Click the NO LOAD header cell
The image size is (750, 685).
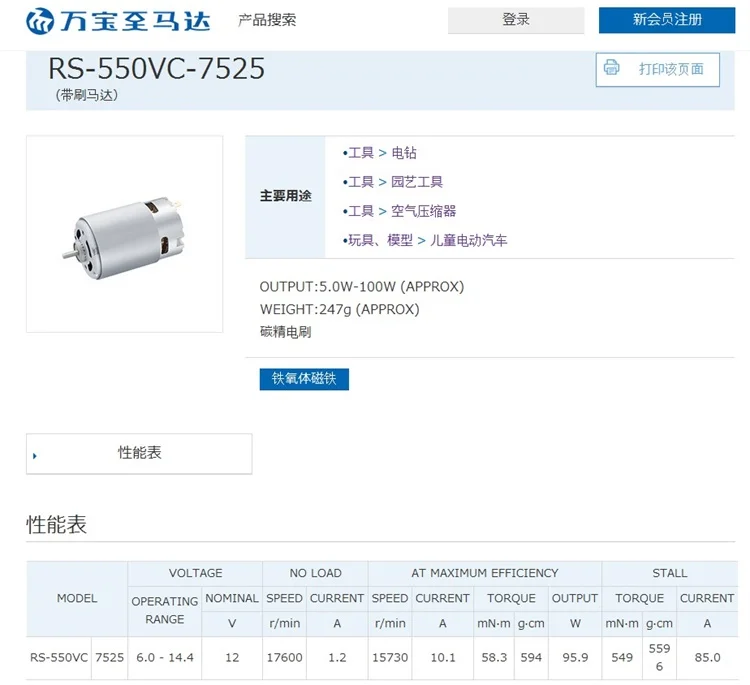(x=315, y=573)
